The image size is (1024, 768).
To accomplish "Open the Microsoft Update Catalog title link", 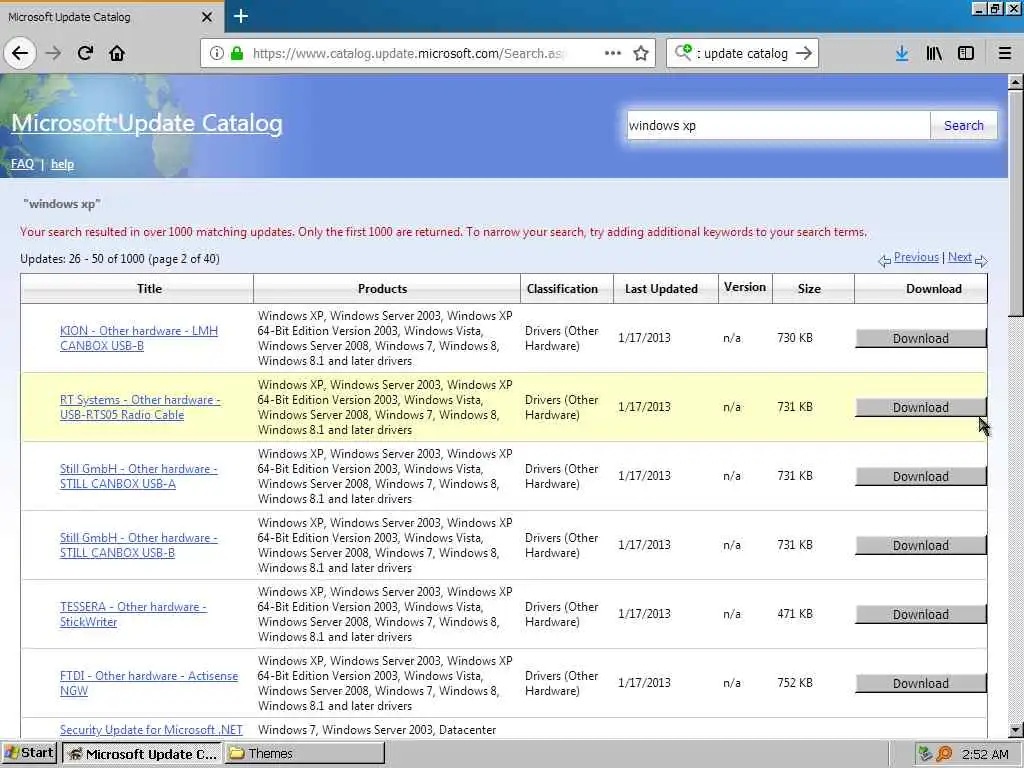I will click(147, 123).
